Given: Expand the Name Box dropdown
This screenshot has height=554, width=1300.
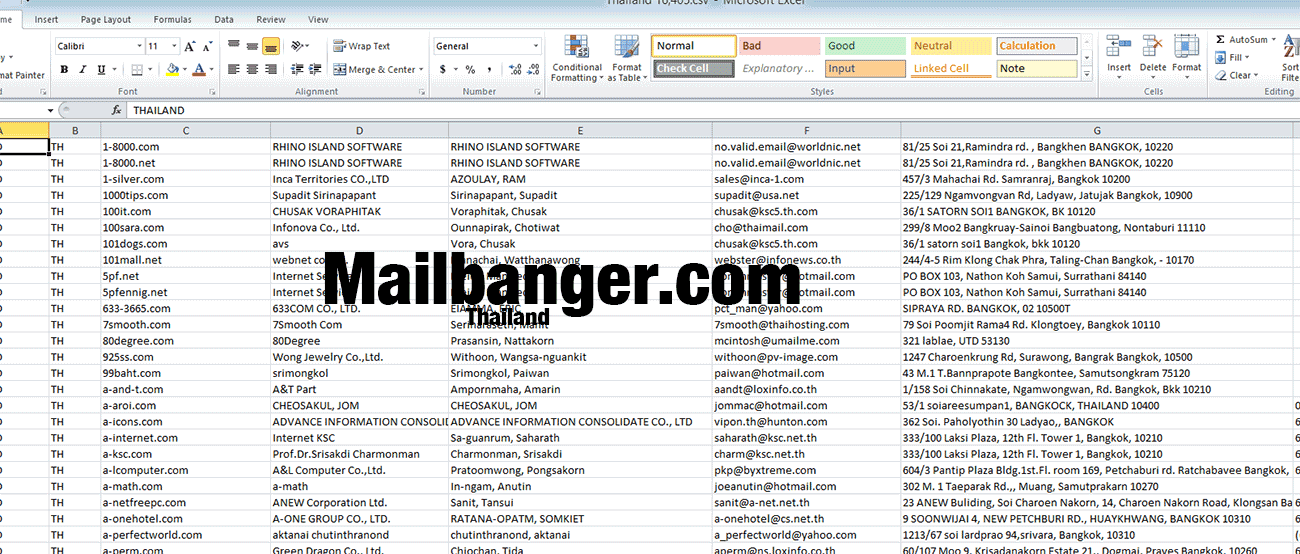Looking at the screenshot, I should pyautogui.click(x=50, y=110).
